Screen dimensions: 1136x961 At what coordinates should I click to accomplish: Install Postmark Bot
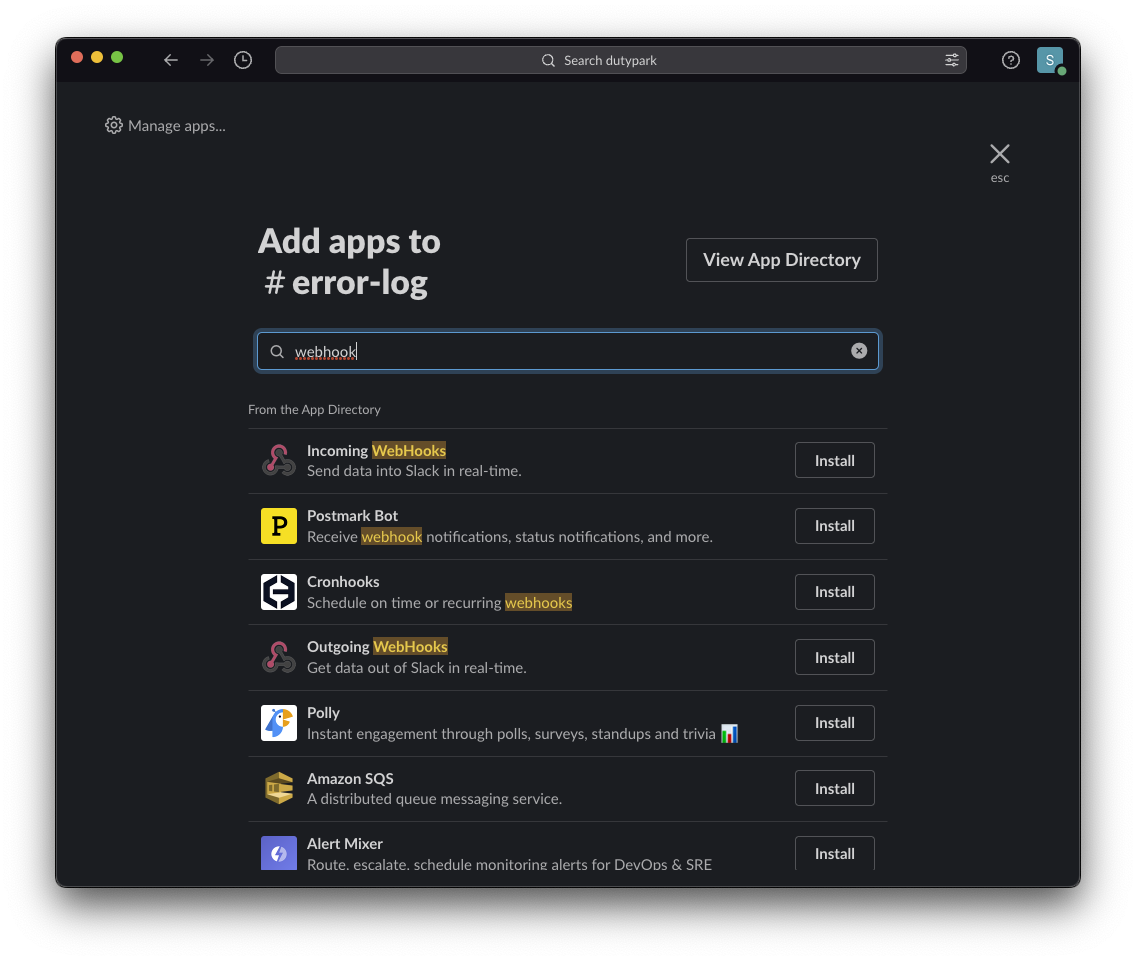click(x=835, y=526)
